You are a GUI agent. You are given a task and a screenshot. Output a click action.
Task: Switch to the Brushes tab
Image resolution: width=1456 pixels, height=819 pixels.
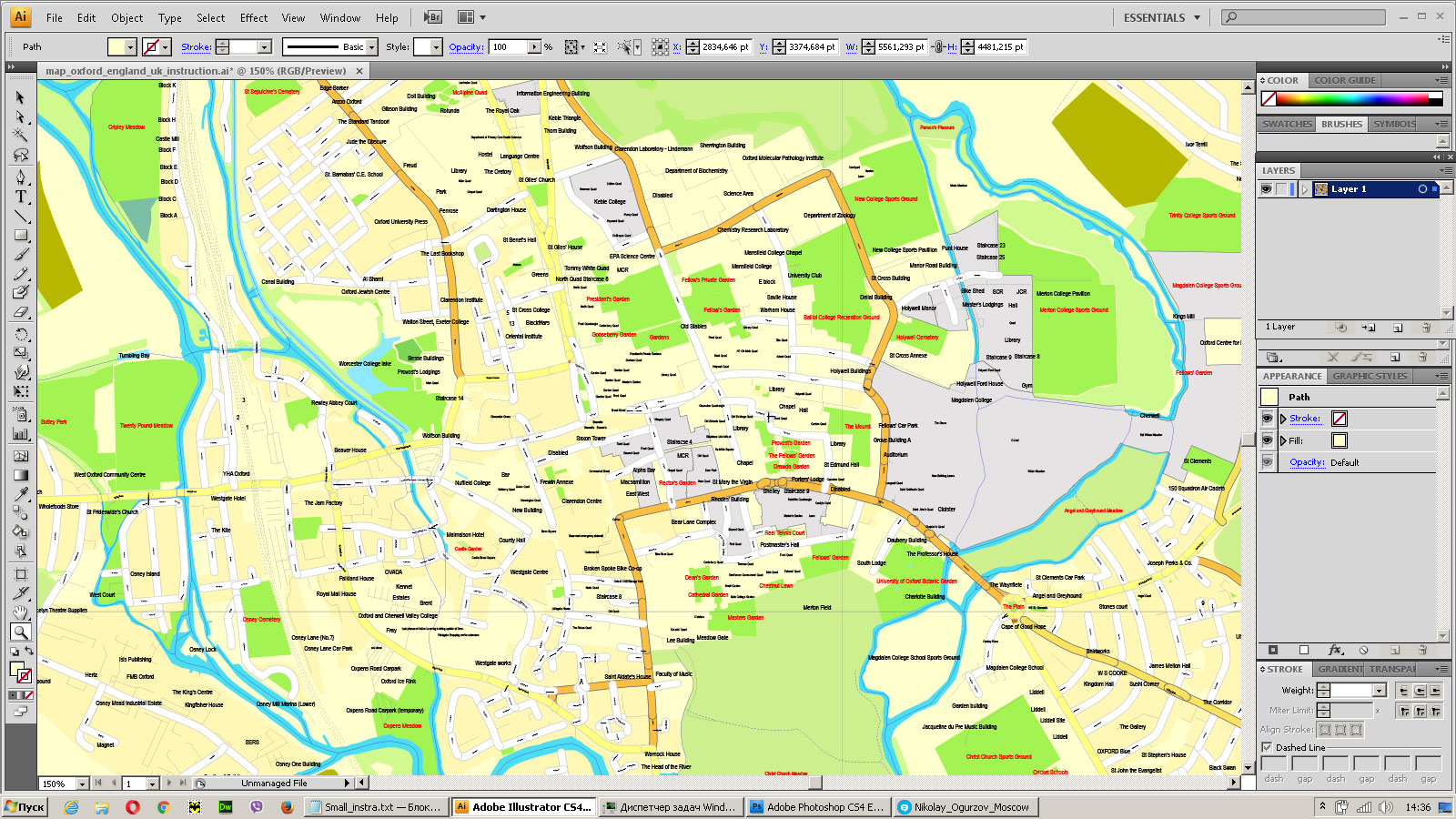[x=1341, y=124]
